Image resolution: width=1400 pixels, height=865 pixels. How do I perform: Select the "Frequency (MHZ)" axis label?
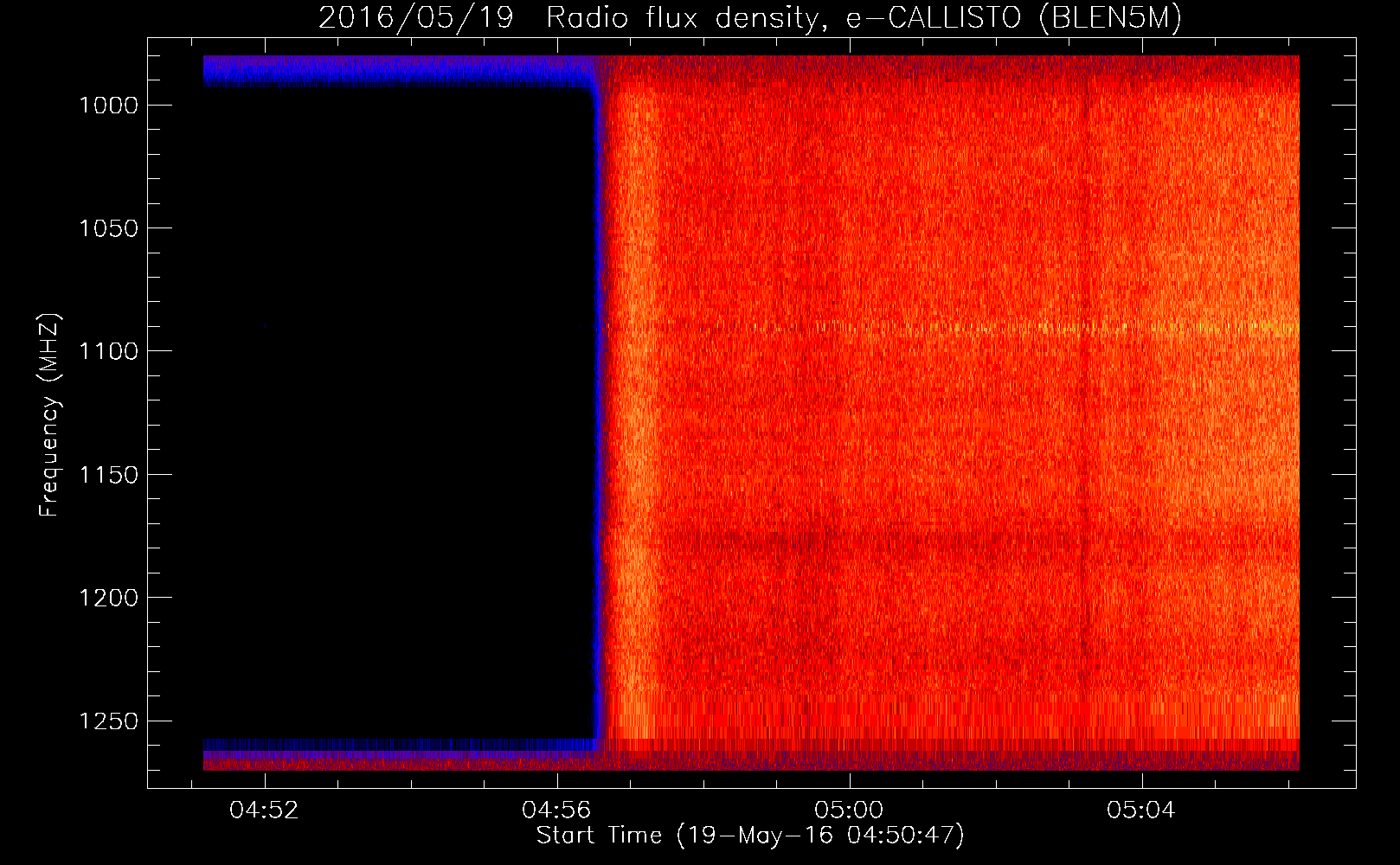coord(49,415)
